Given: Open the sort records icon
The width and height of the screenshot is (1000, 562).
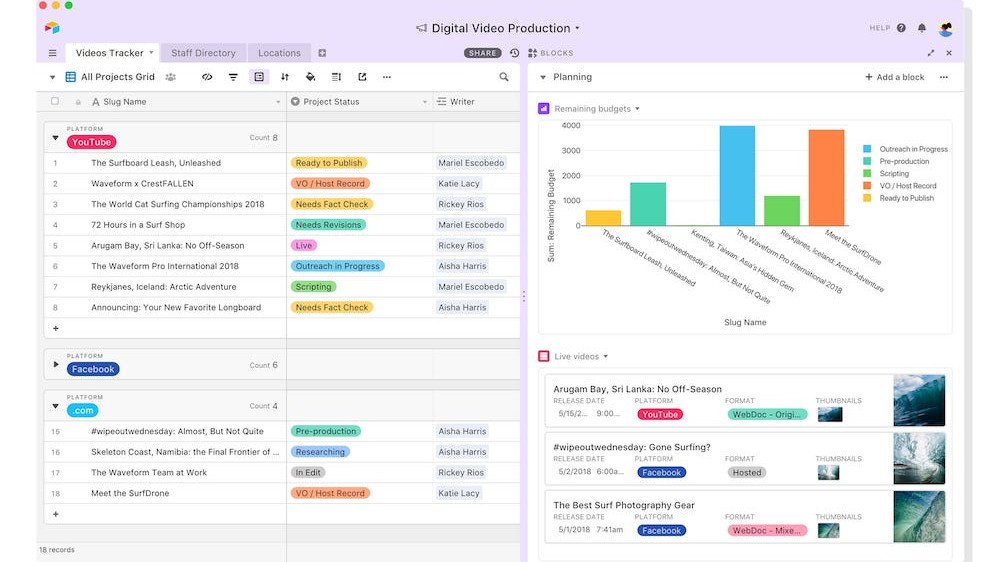Looking at the screenshot, I should [x=285, y=77].
